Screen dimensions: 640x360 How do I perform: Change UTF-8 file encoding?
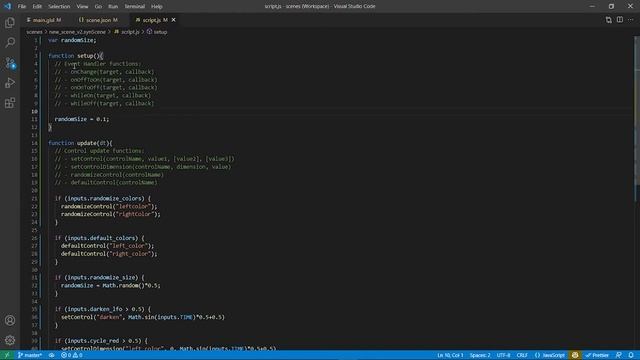click(503, 355)
